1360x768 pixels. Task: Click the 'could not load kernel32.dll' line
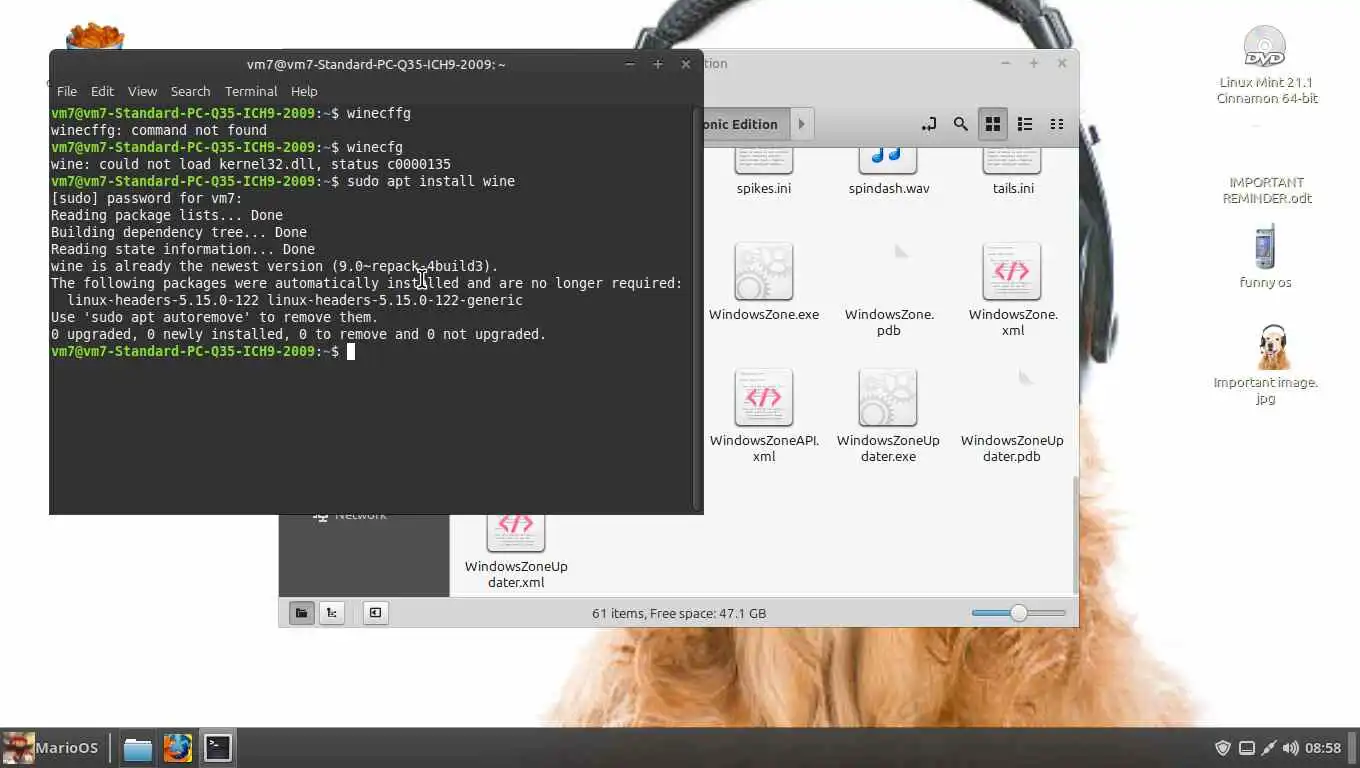(x=251, y=164)
